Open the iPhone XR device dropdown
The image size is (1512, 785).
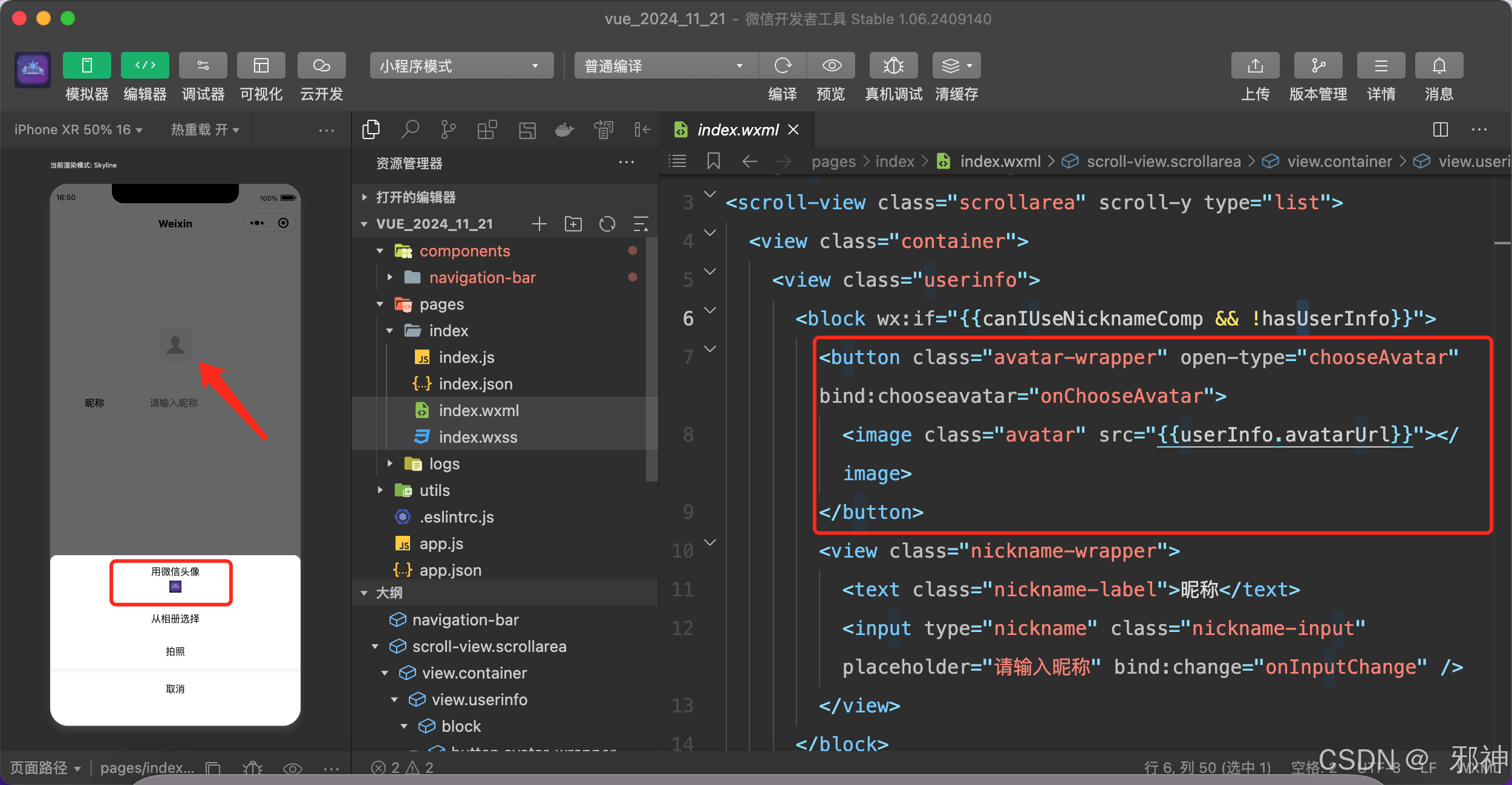pos(78,129)
